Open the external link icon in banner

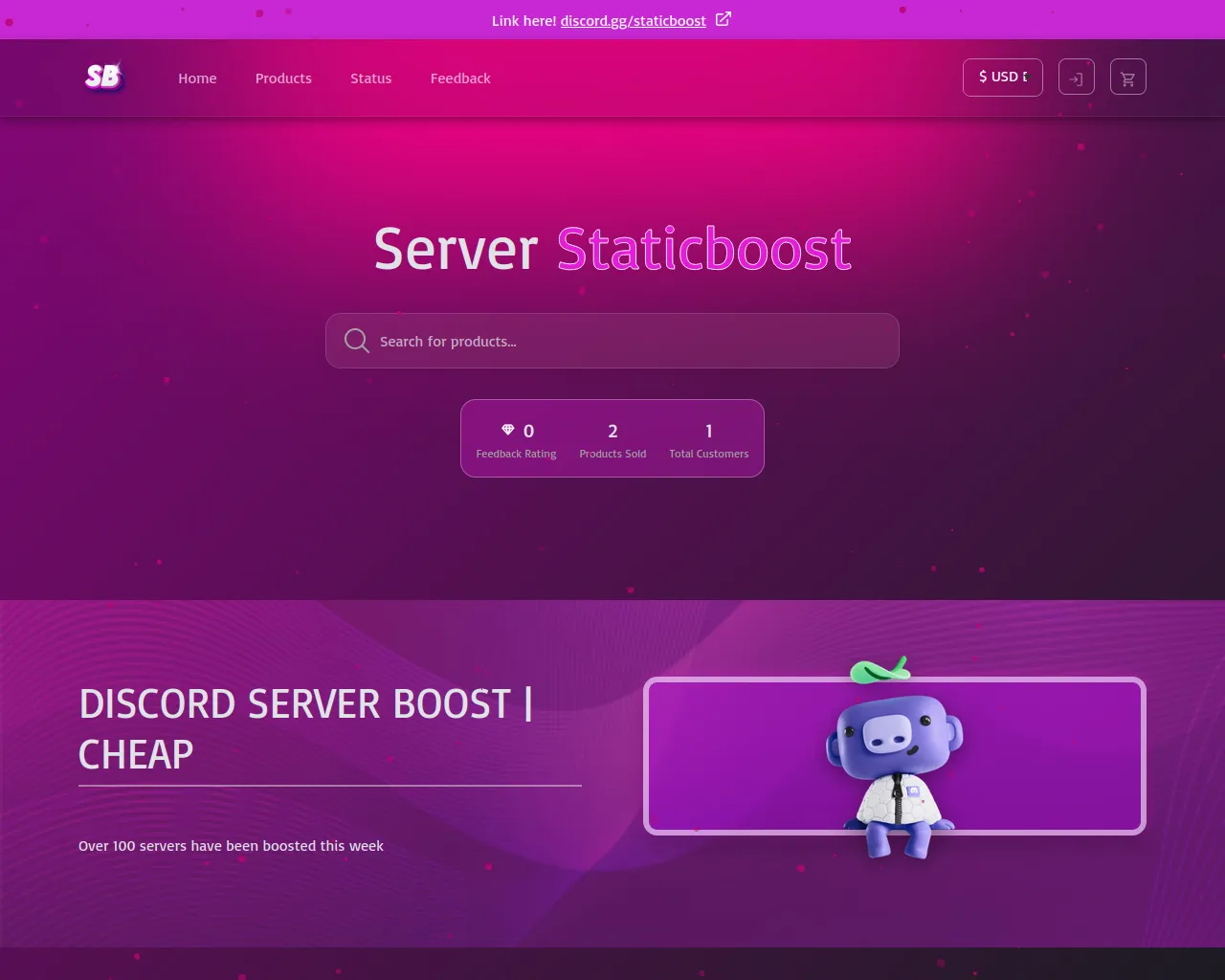click(x=724, y=19)
